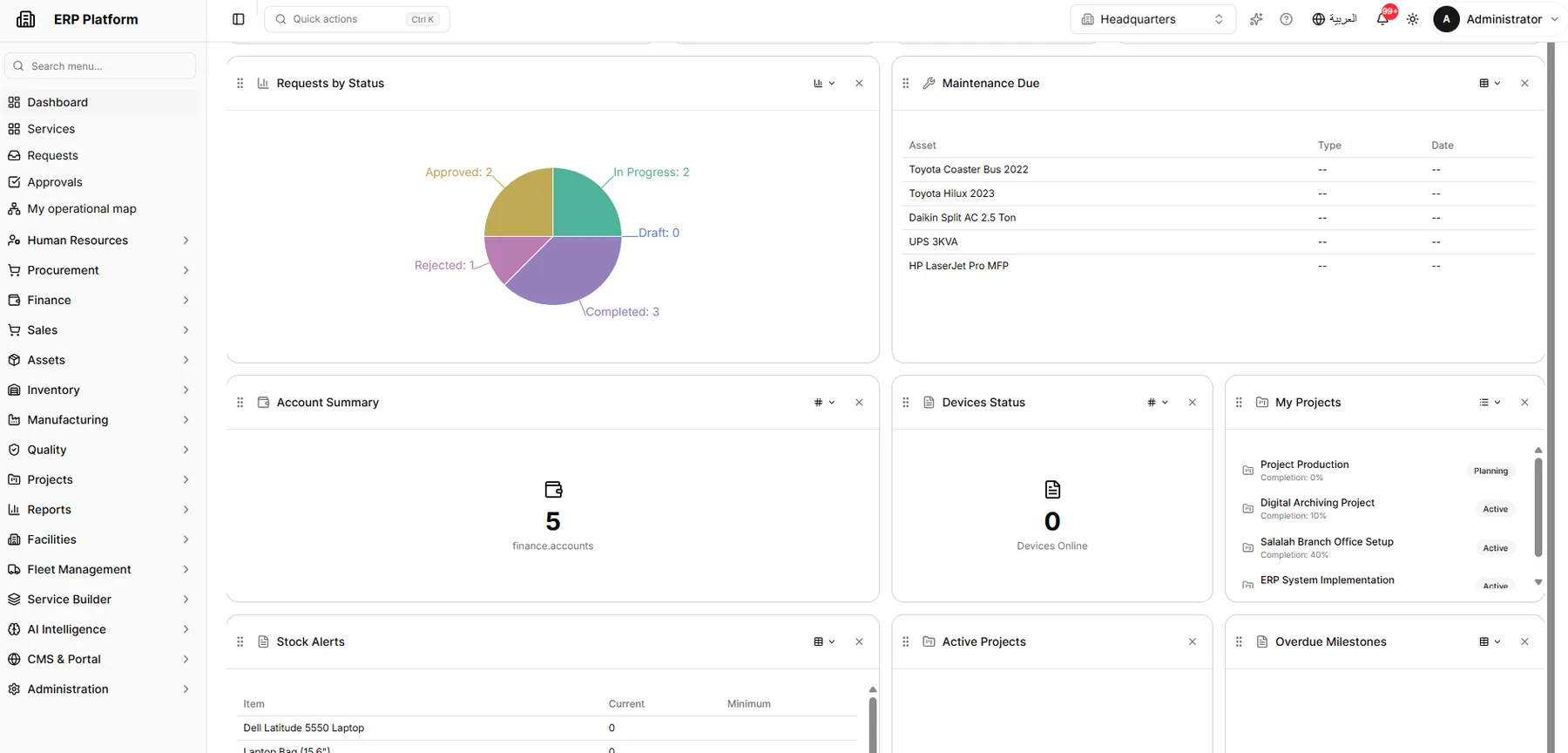
Task: Open Services in the sidebar
Action: coord(100,129)
